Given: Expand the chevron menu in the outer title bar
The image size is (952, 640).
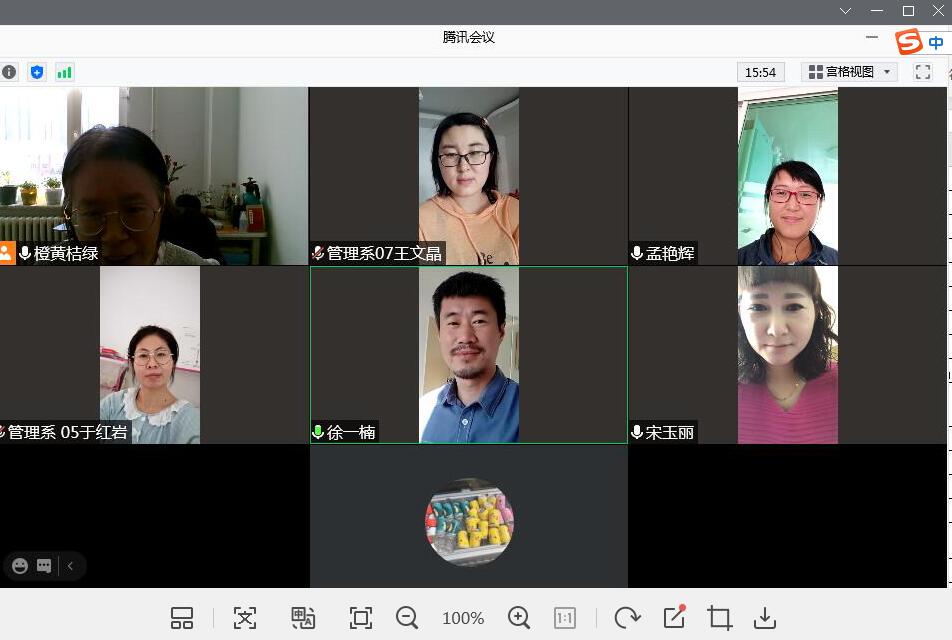Looking at the screenshot, I should point(845,11).
